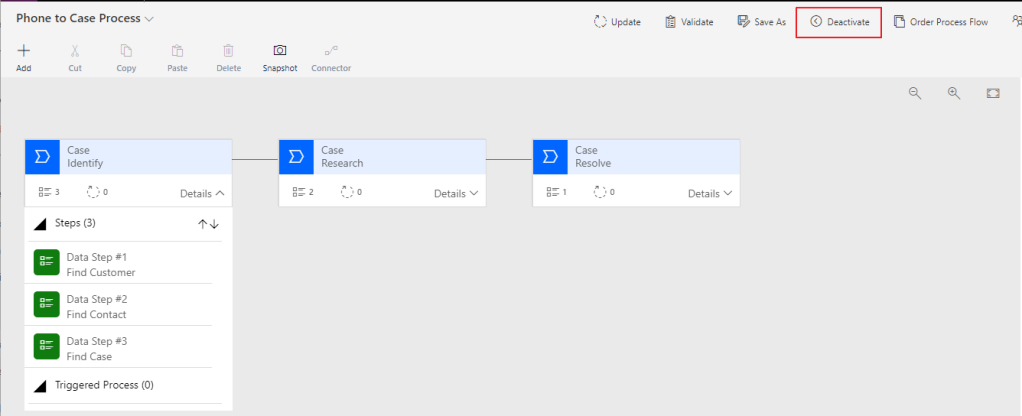The width and height of the screenshot is (1022, 416).
Task: Select the Find Customer data step icon
Action: pyautogui.click(x=46, y=263)
